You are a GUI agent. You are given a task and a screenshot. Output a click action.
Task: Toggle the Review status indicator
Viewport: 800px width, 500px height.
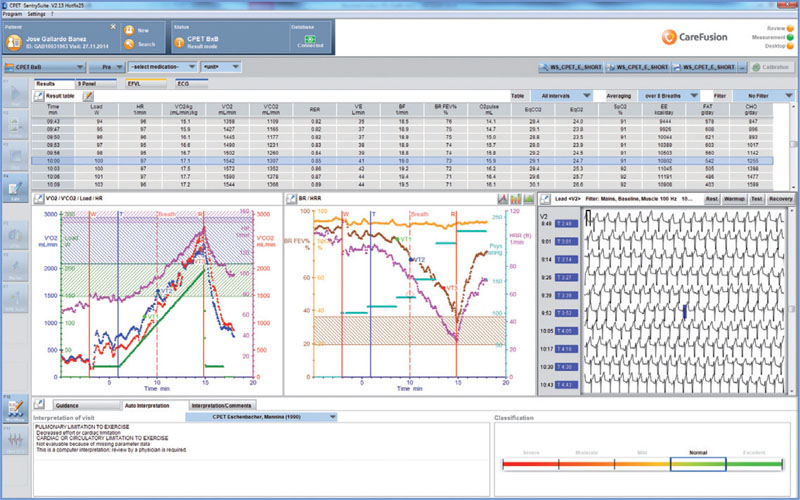pos(790,29)
